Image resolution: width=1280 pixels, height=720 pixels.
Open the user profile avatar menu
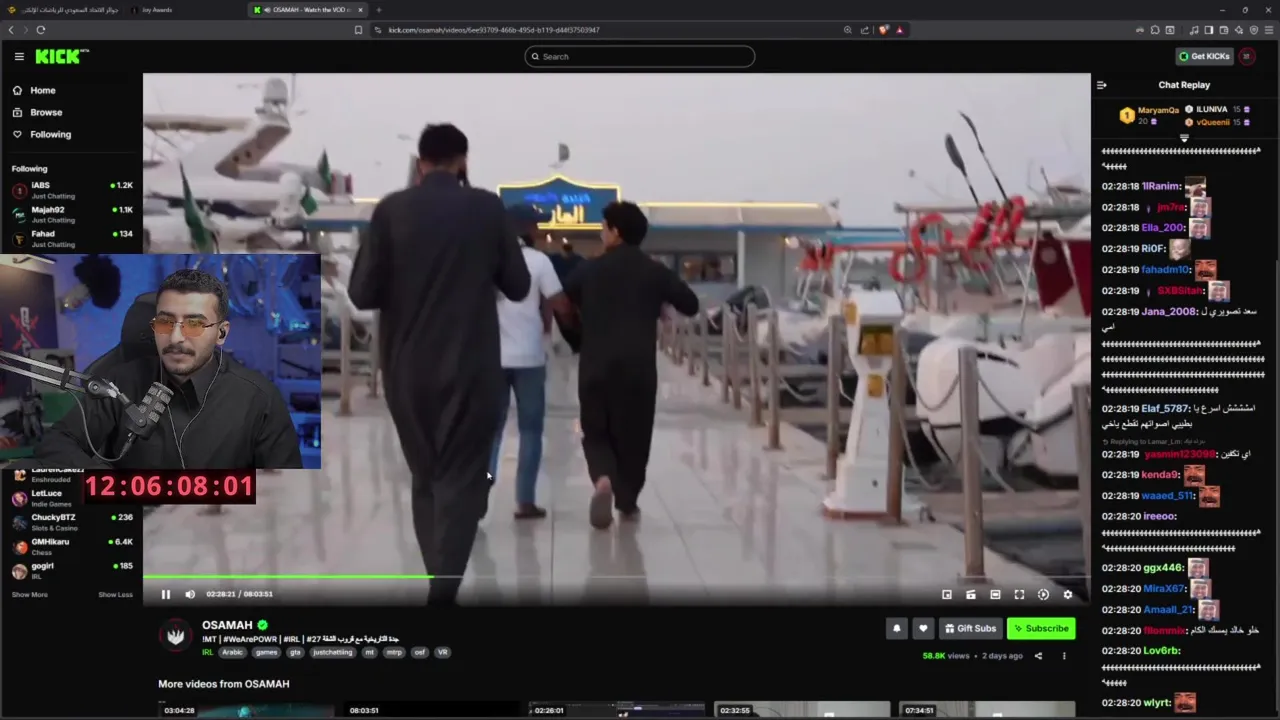click(x=1247, y=57)
